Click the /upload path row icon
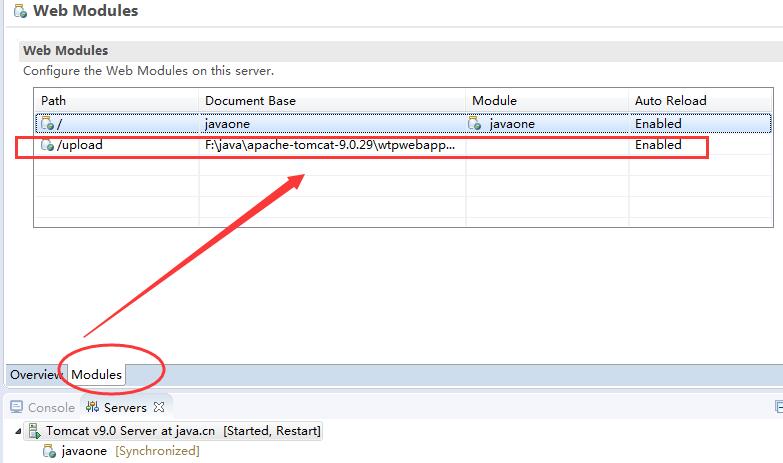783x463 pixels. pos(46,145)
